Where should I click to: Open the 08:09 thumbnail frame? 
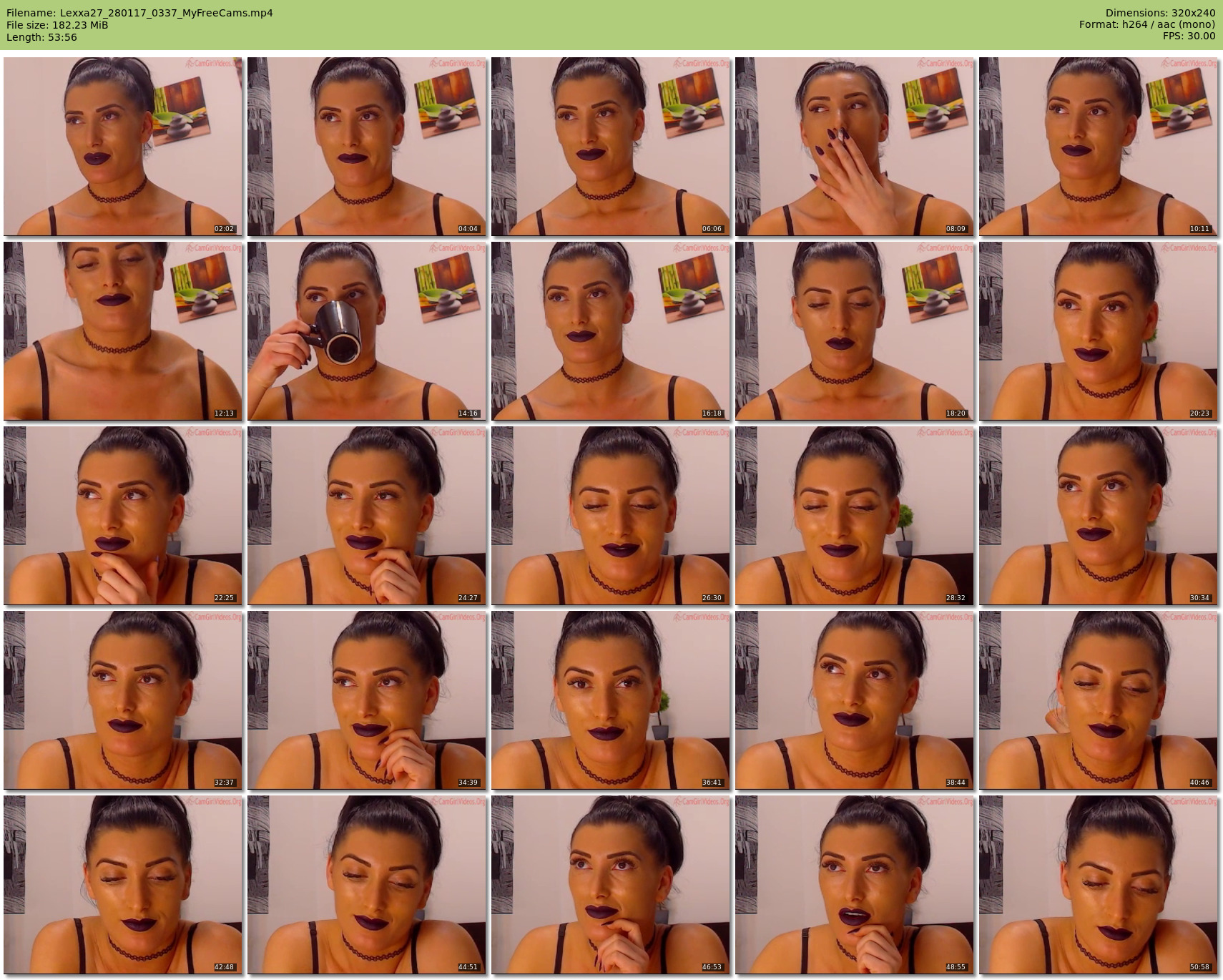pos(855,147)
